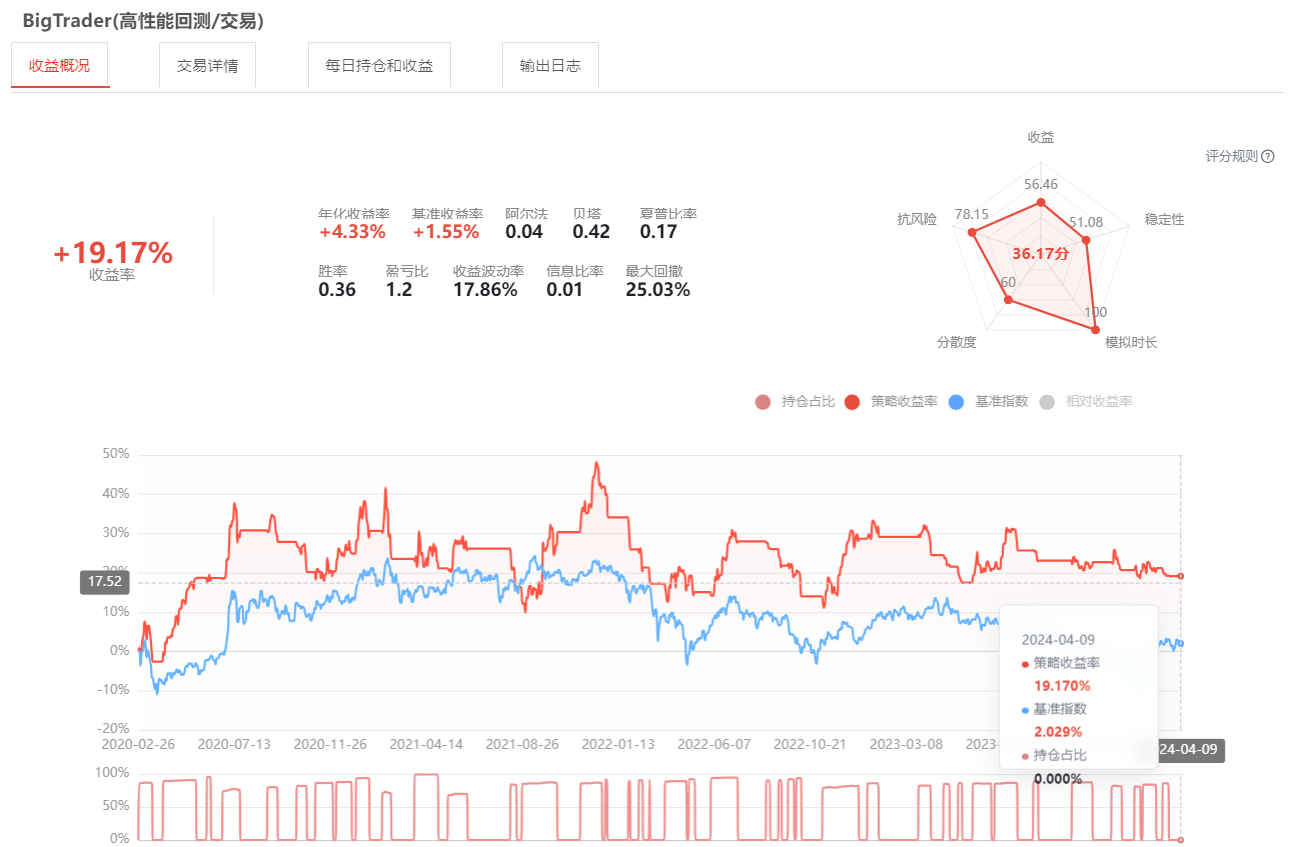Viewport: 1289px width, 847px height.
Task: Click the red strategy line end marker
Action: 1181,576
